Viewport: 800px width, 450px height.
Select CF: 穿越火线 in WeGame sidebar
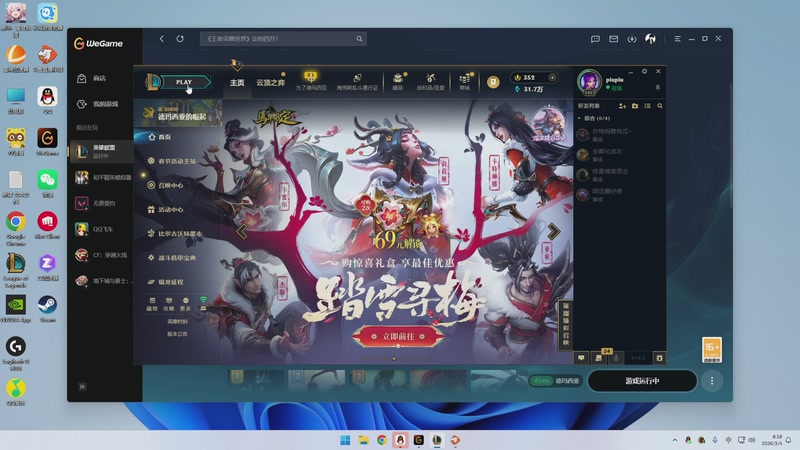[x=101, y=255]
